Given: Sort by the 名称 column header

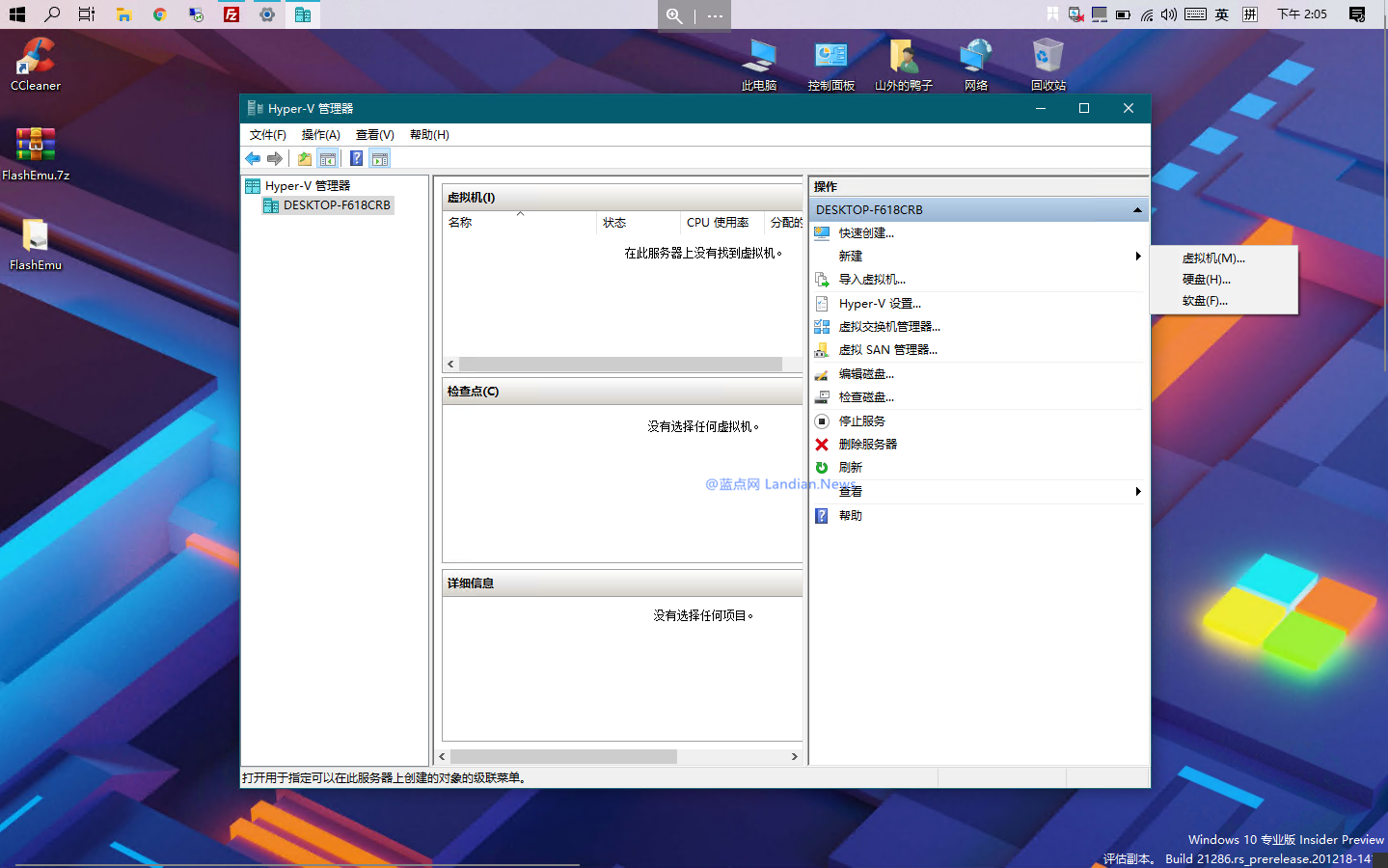Looking at the screenshot, I should tap(520, 223).
